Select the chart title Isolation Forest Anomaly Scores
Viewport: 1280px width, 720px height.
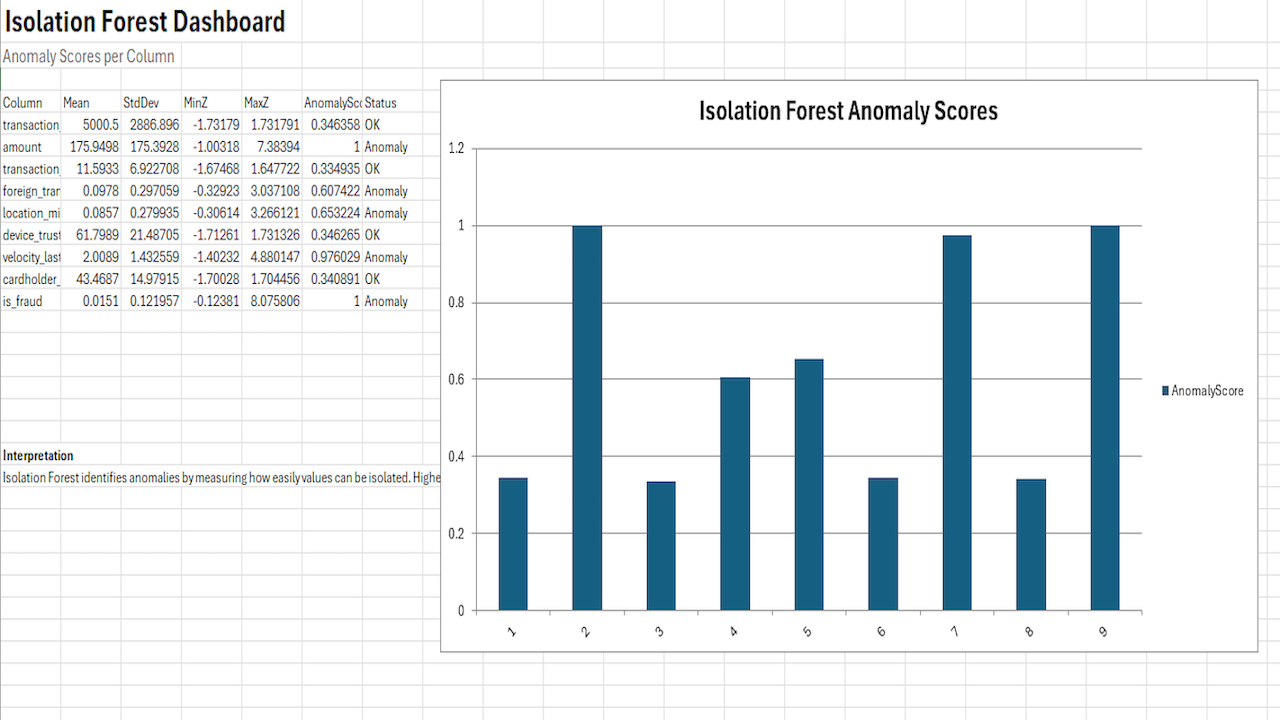(848, 110)
